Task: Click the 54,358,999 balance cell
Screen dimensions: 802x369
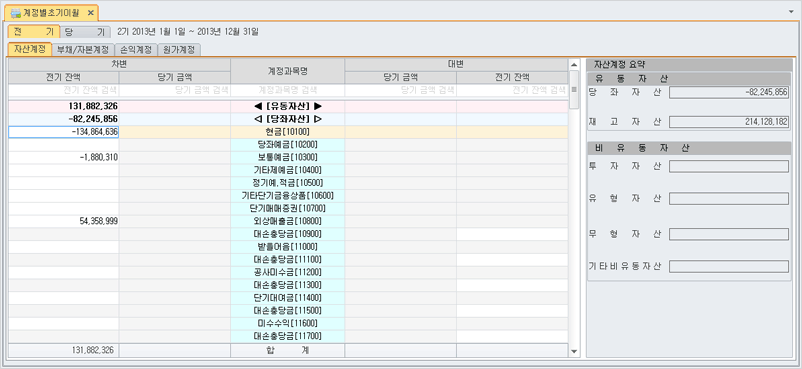Action: point(63,222)
